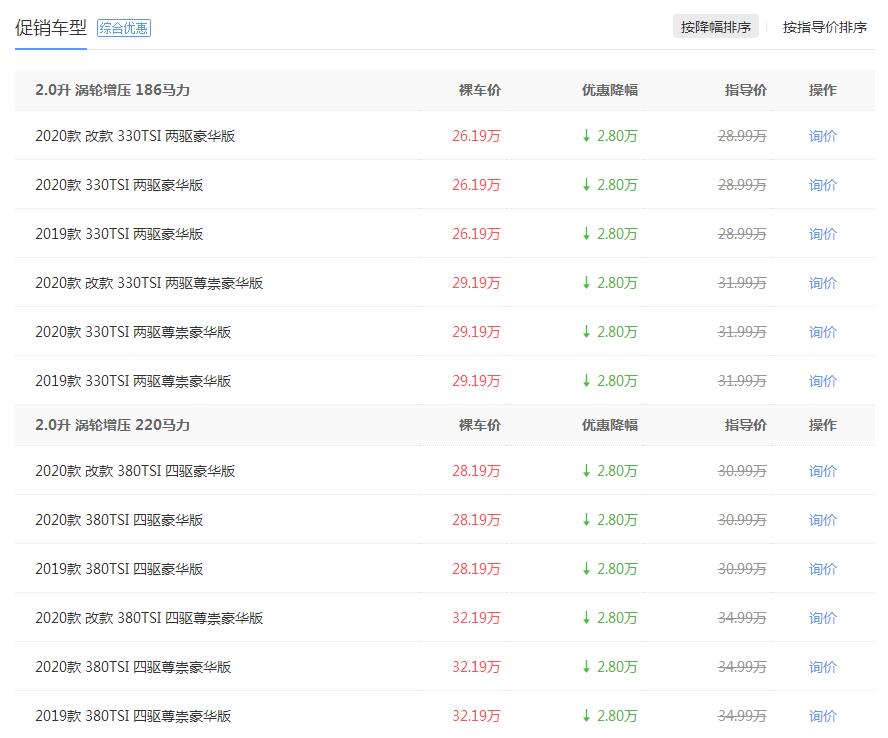Select model name 2019款 330TSI 两驱尊崇豪华版

coord(133,381)
